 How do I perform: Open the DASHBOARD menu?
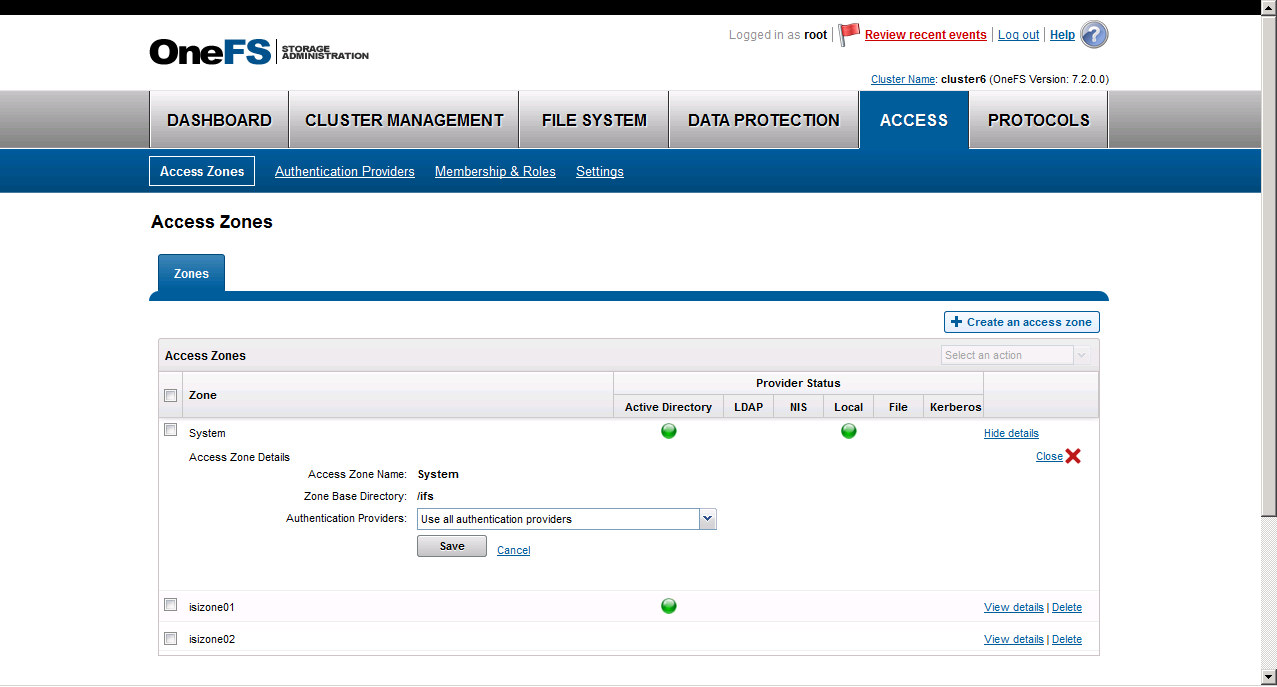point(219,120)
